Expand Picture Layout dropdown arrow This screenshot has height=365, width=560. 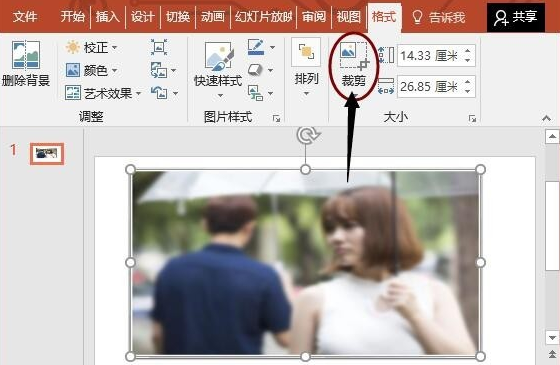270,94
